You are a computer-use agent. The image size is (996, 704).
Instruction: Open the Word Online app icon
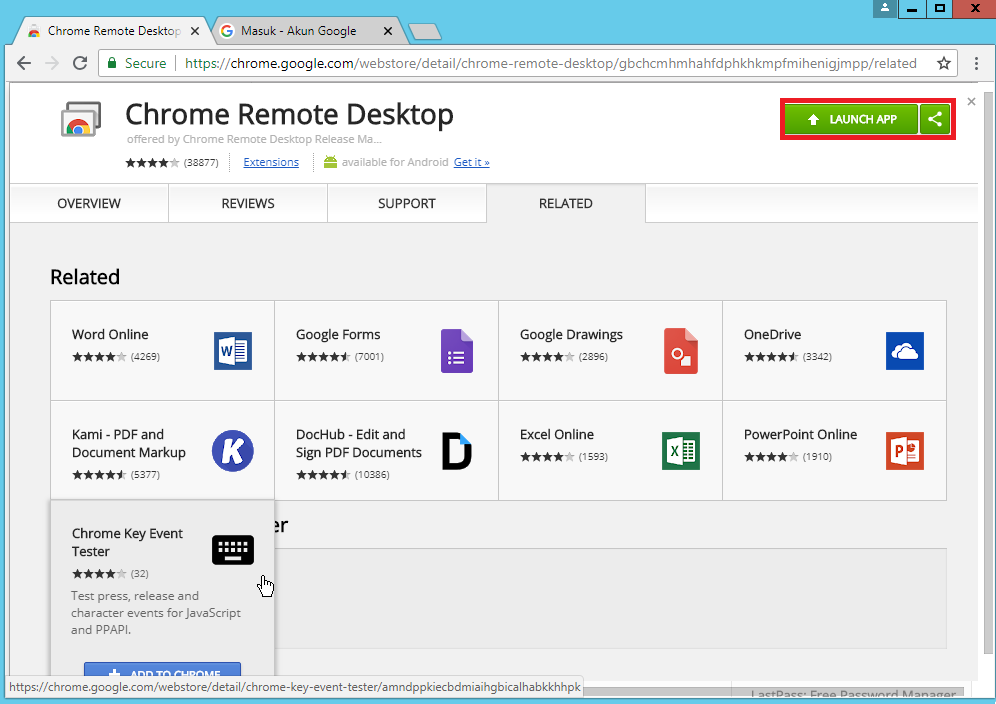[x=232, y=351]
